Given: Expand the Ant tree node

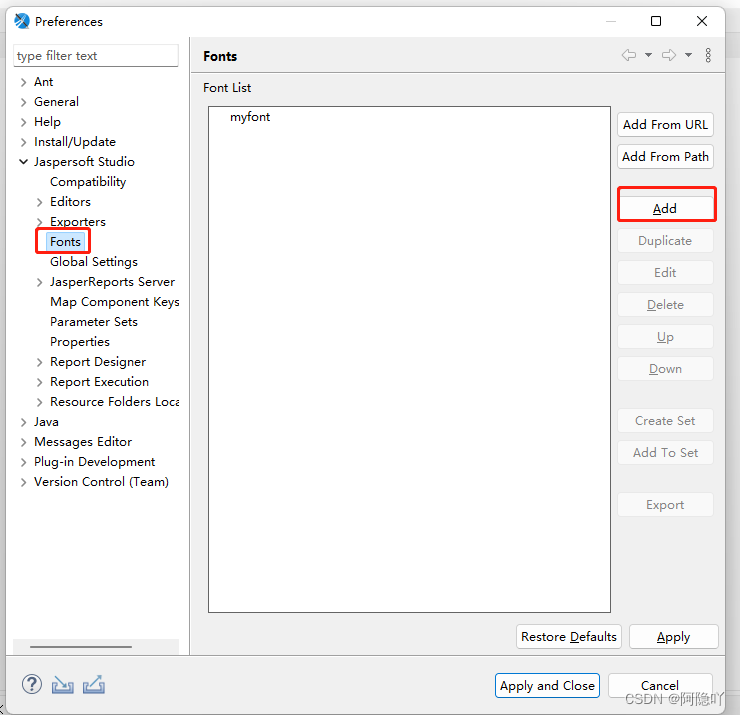Looking at the screenshot, I should [24, 82].
